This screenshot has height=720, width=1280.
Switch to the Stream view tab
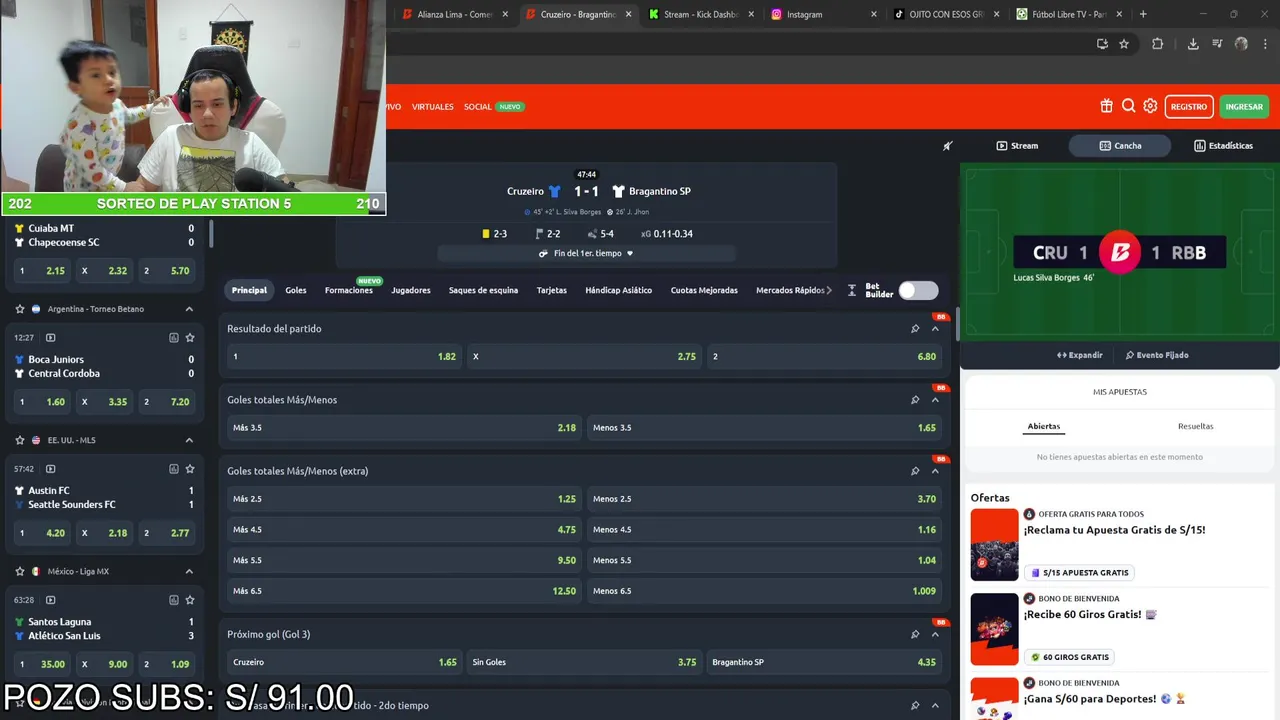pos(1017,146)
